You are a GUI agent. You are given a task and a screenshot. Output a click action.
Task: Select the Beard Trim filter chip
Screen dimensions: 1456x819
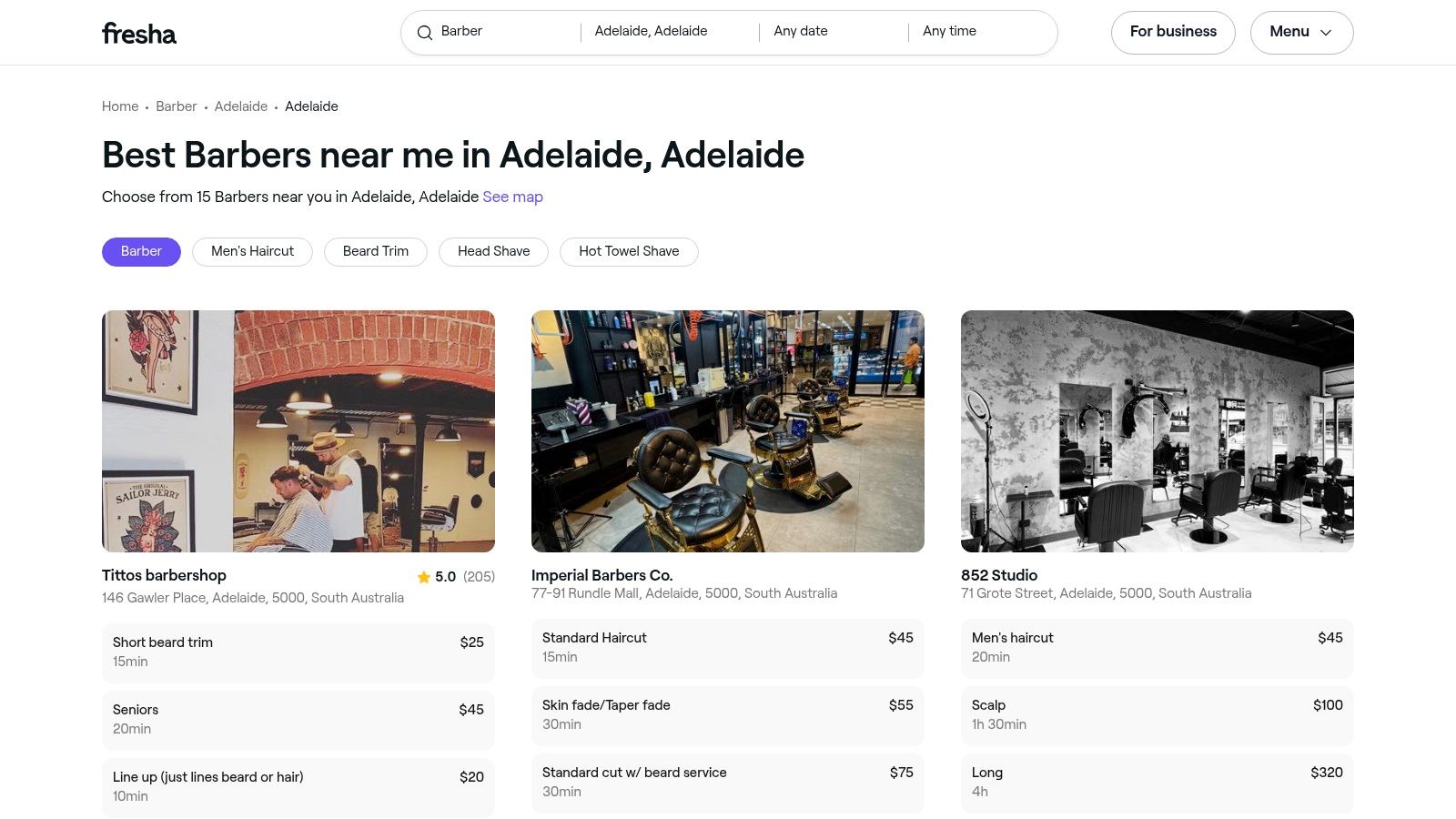[376, 252]
